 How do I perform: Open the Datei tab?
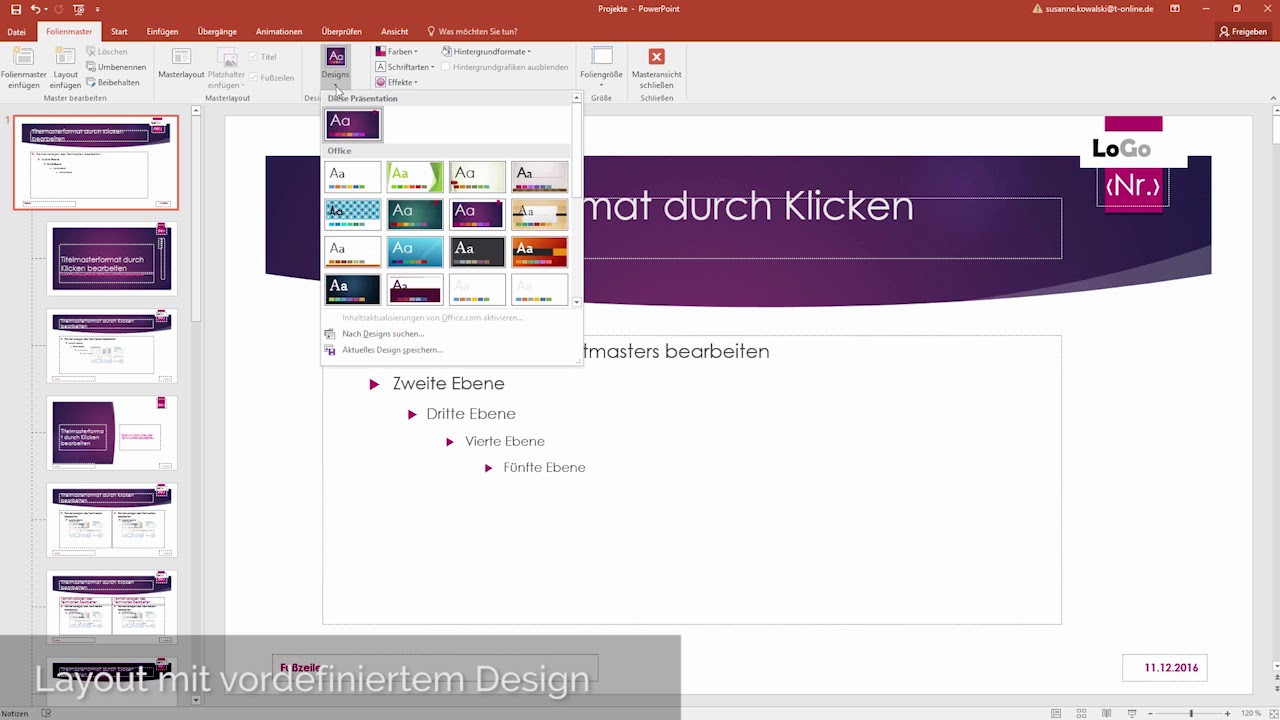click(x=16, y=31)
